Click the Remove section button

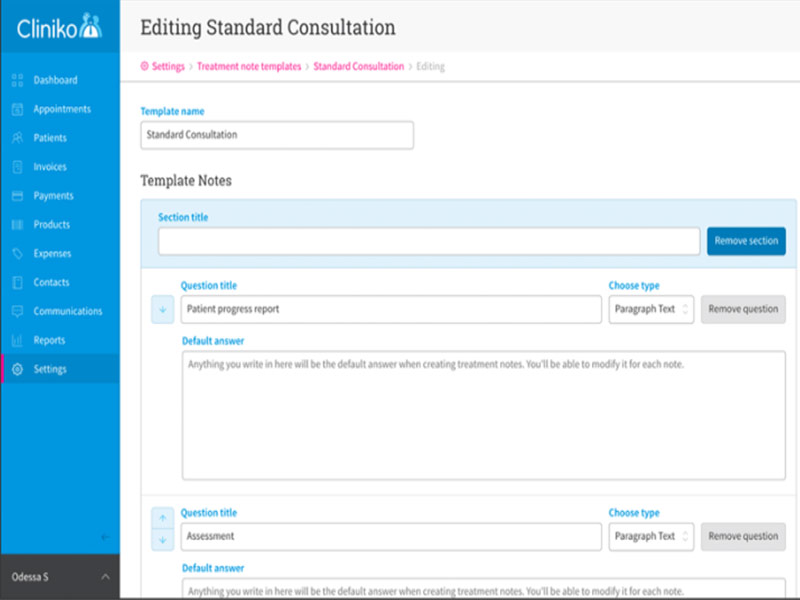(x=746, y=241)
